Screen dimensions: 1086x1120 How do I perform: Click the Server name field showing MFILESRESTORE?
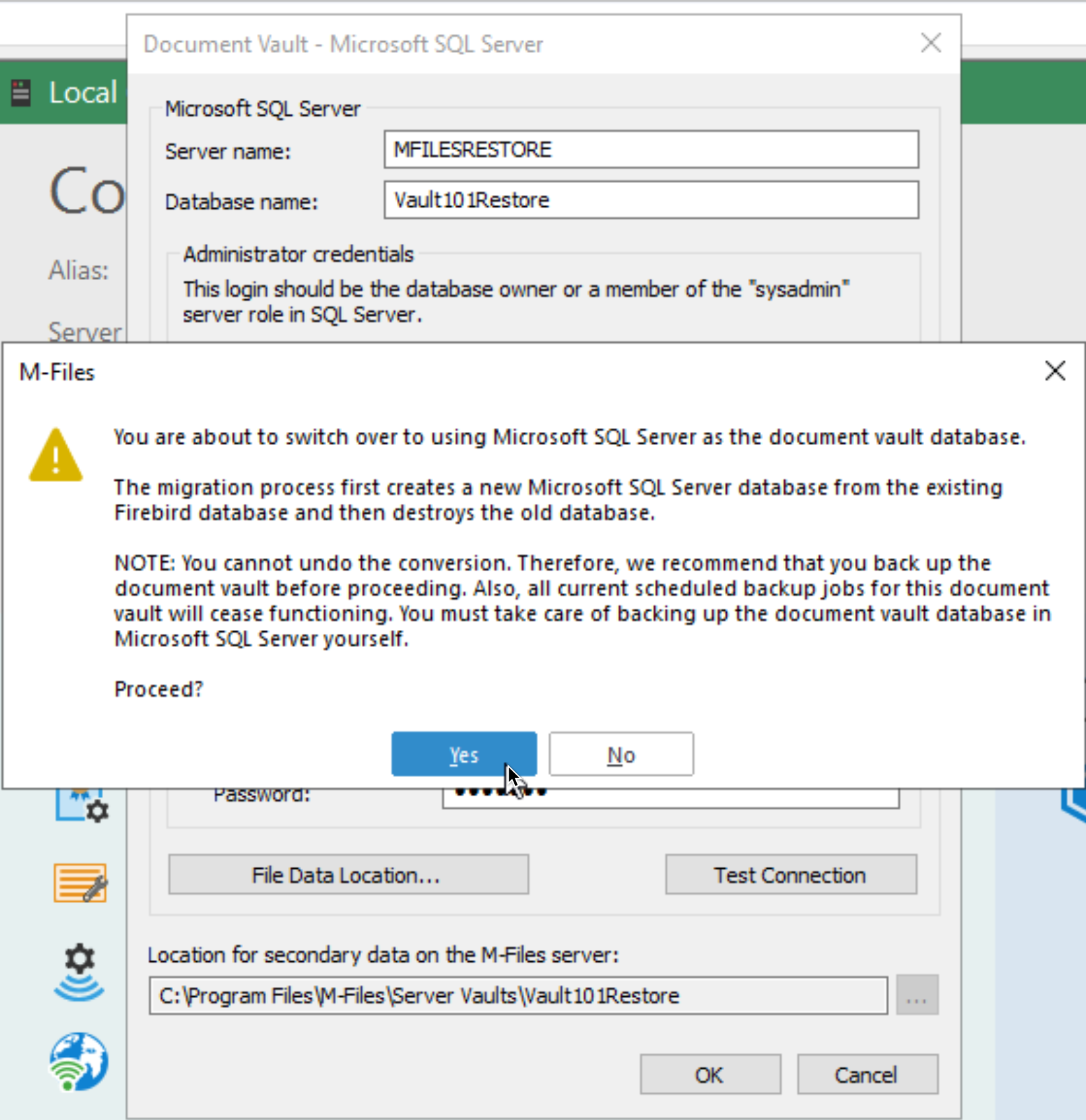(651, 149)
